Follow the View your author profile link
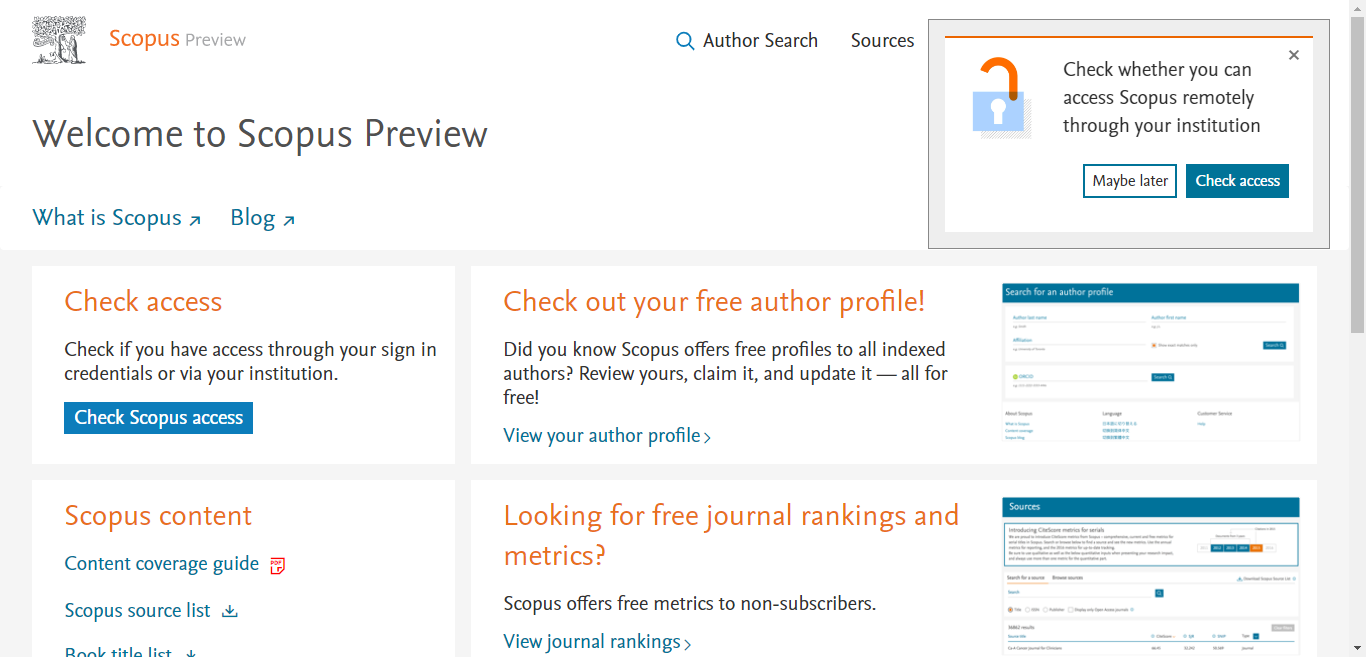 [600, 435]
